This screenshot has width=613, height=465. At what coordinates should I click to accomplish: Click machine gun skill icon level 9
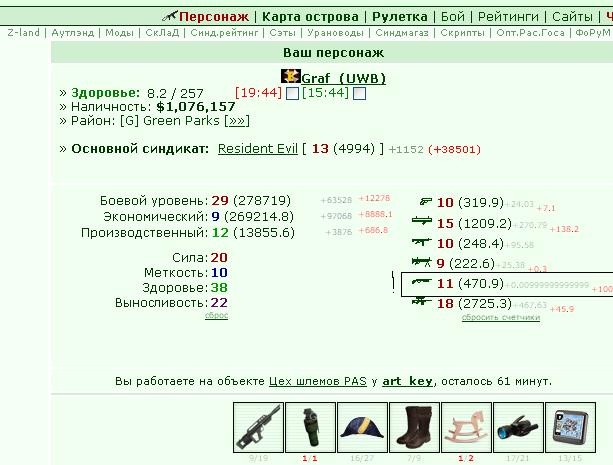421,262
